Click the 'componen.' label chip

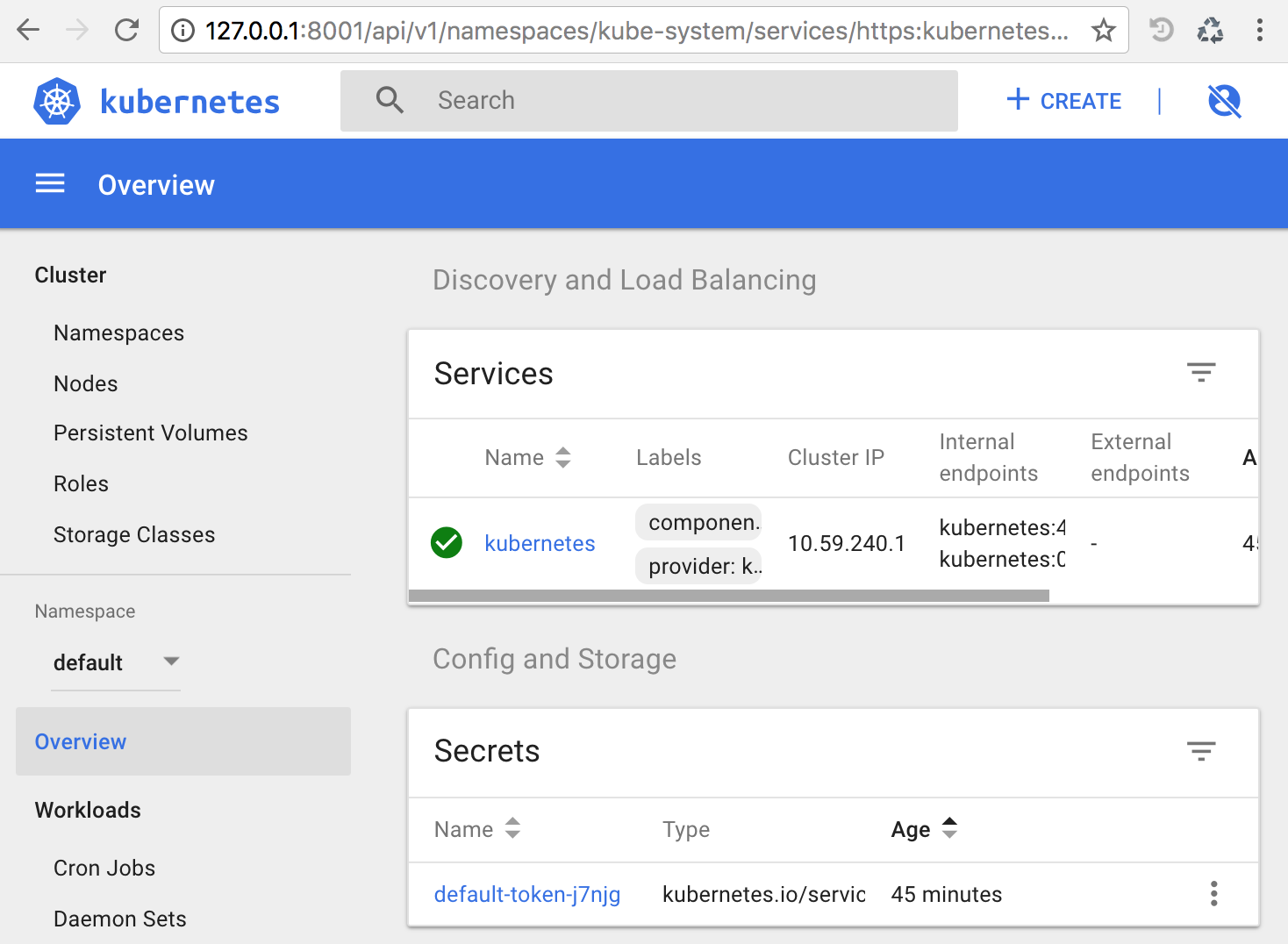pyautogui.click(x=698, y=522)
